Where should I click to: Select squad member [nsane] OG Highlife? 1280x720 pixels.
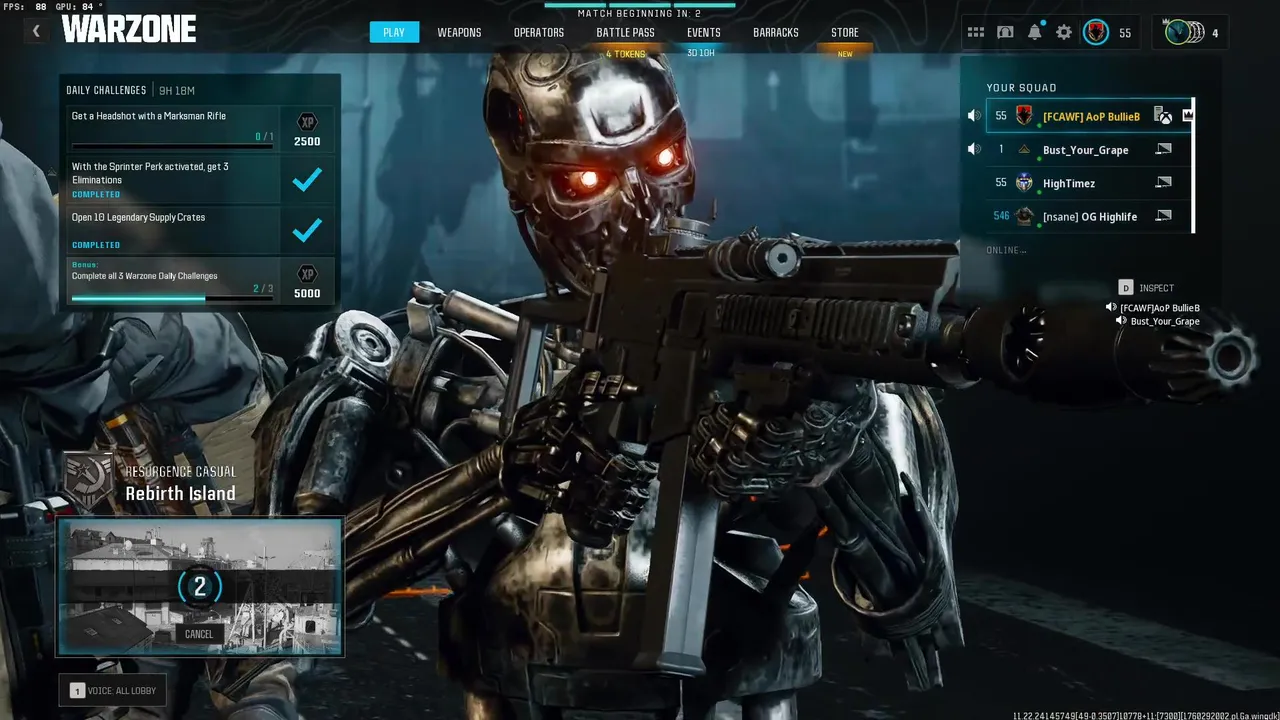coord(1090,215)
